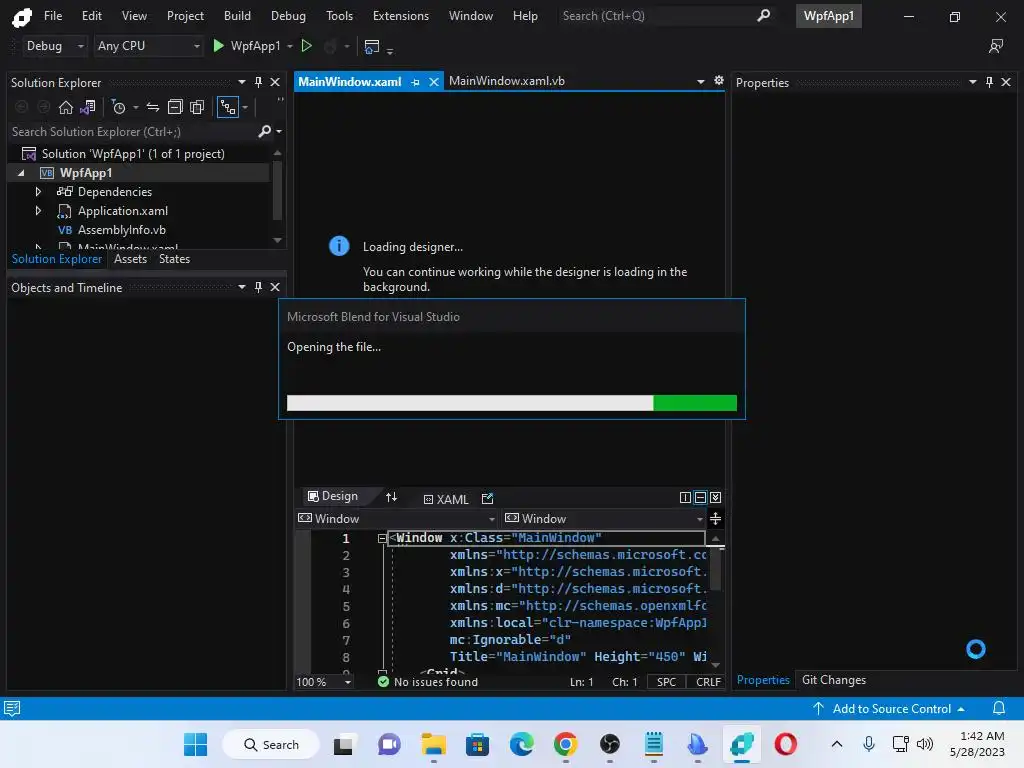Select AssemblyInfo.vb in Solution Explorer
1024x768 pixels.
121,230
